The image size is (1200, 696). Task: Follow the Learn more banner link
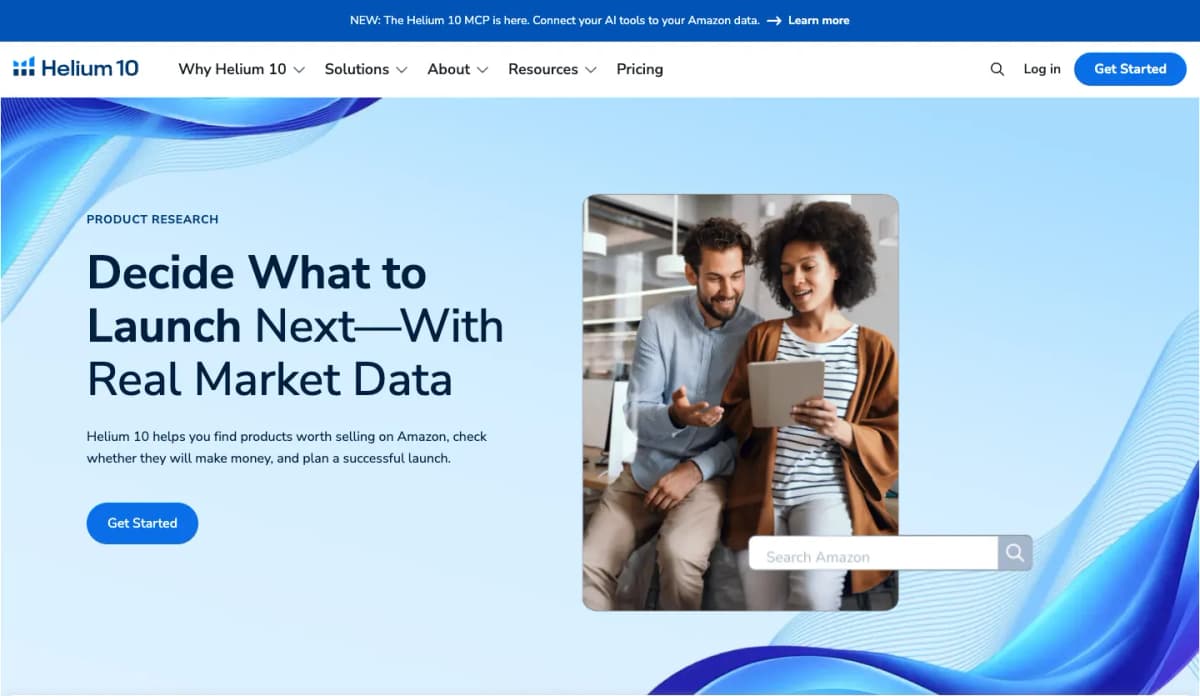pos(819,20)
